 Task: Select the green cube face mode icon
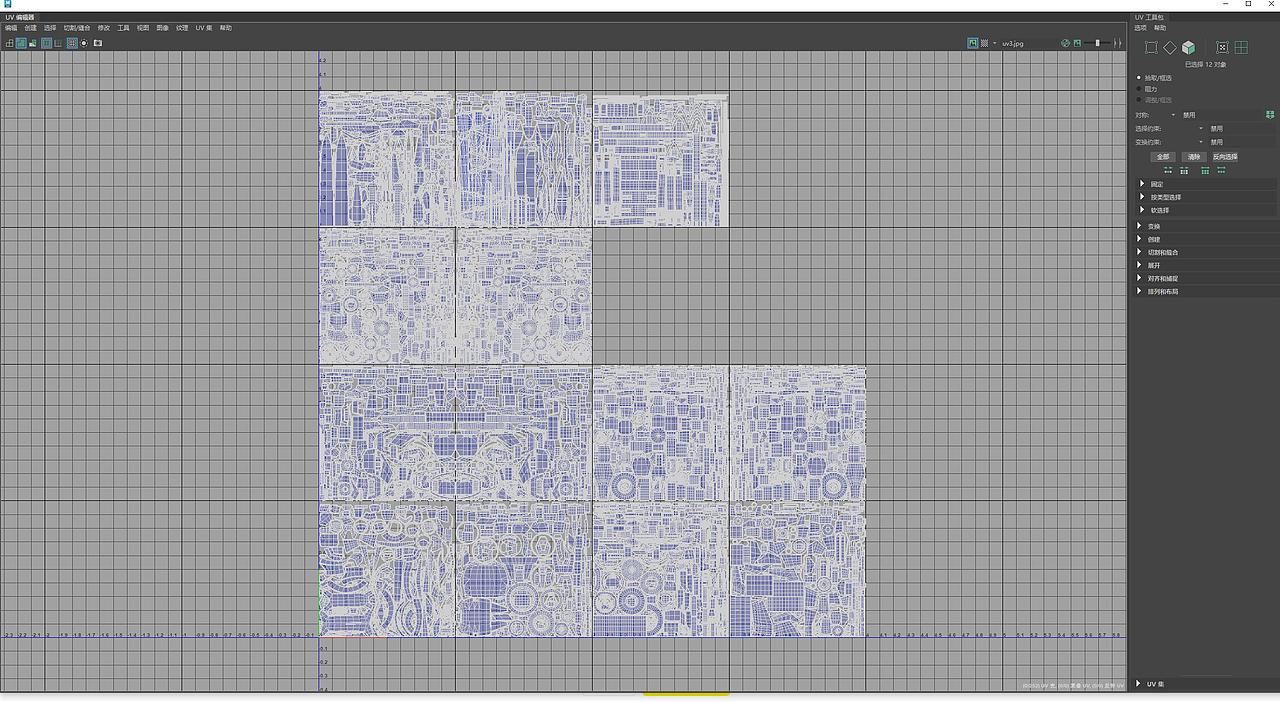click(1189, 47)
